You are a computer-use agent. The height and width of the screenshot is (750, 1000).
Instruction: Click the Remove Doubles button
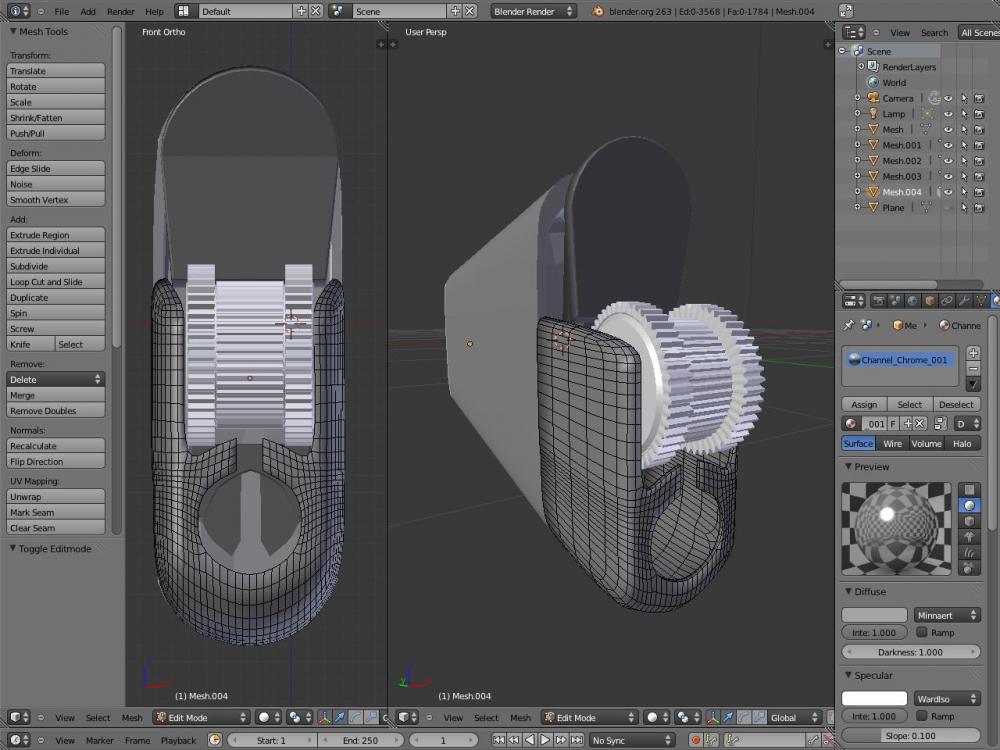click(x=56, y=411)
